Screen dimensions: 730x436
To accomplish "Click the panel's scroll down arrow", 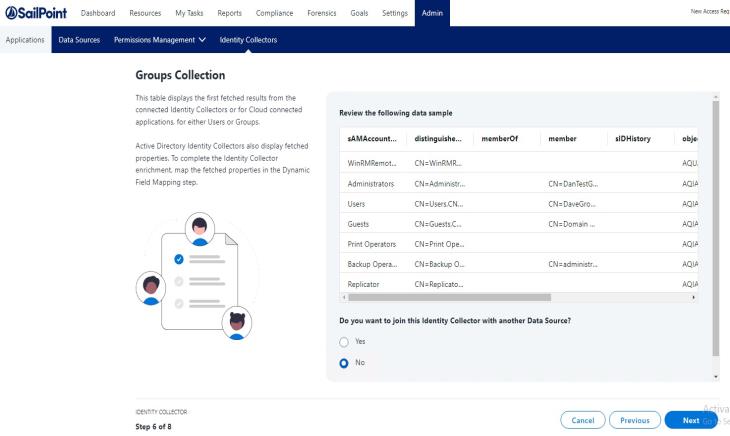I will click(716, 376).
